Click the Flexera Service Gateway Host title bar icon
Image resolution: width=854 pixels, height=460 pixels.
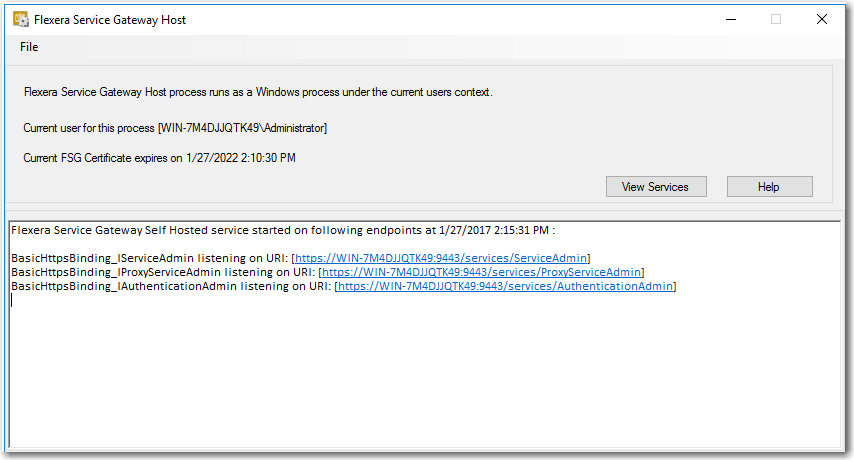(21, 20)
